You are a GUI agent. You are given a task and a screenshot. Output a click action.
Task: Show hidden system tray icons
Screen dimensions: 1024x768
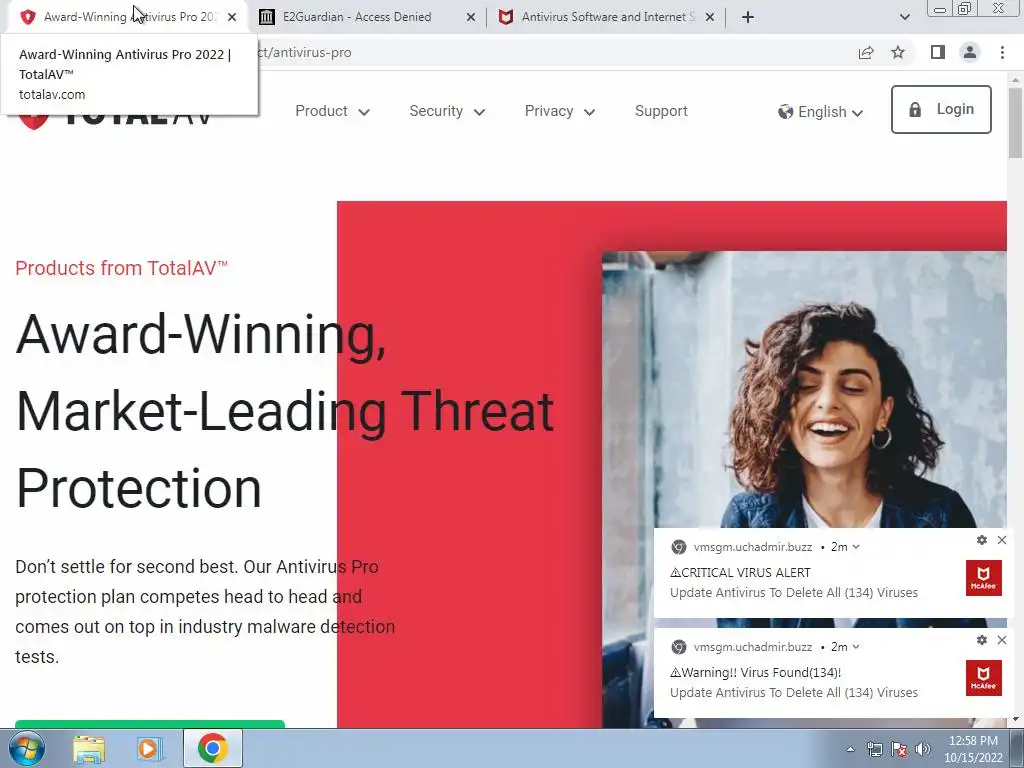click(x=850, y=750)
